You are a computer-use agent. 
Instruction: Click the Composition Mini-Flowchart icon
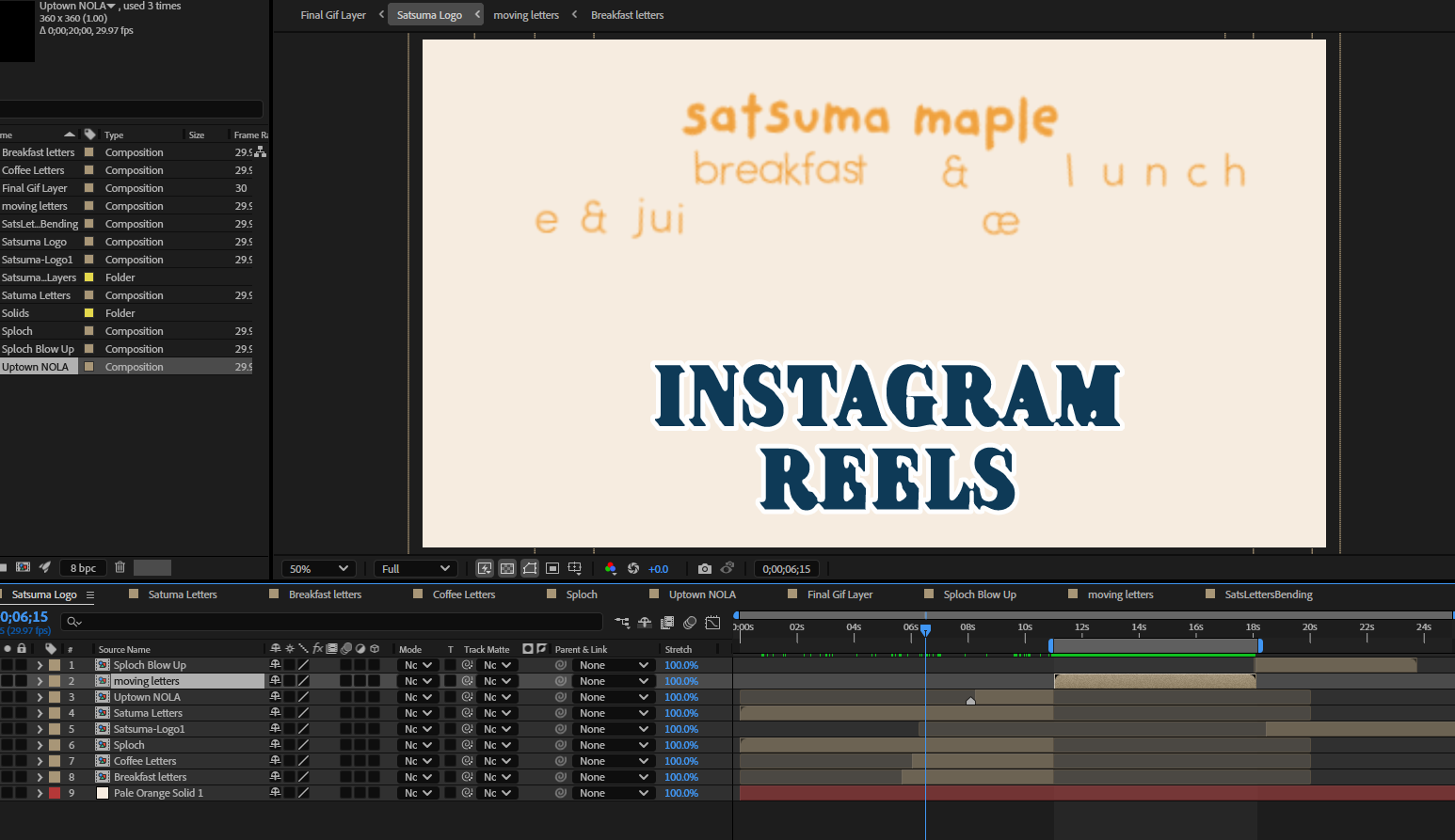point(622,622)
